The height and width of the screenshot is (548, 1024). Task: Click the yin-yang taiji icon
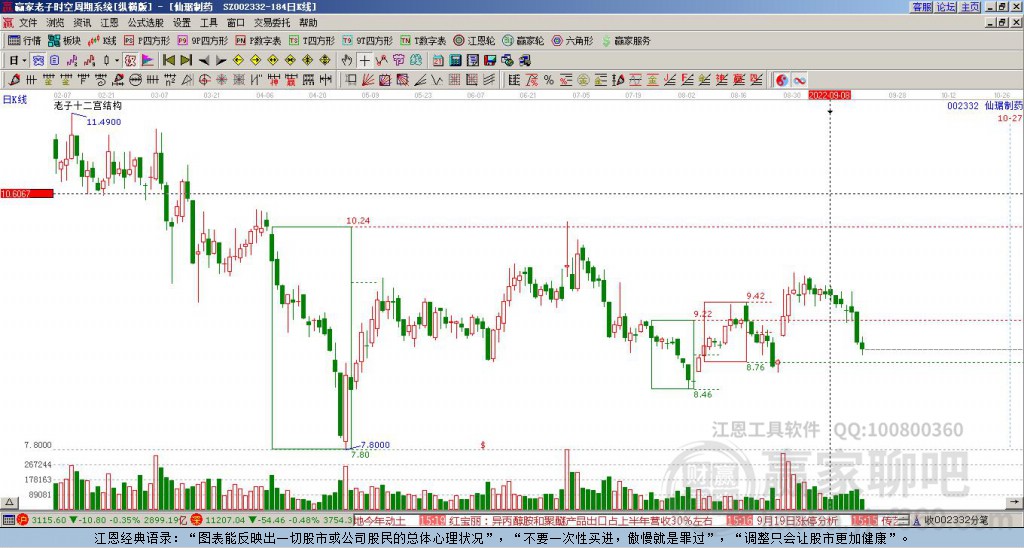[782, 80]
